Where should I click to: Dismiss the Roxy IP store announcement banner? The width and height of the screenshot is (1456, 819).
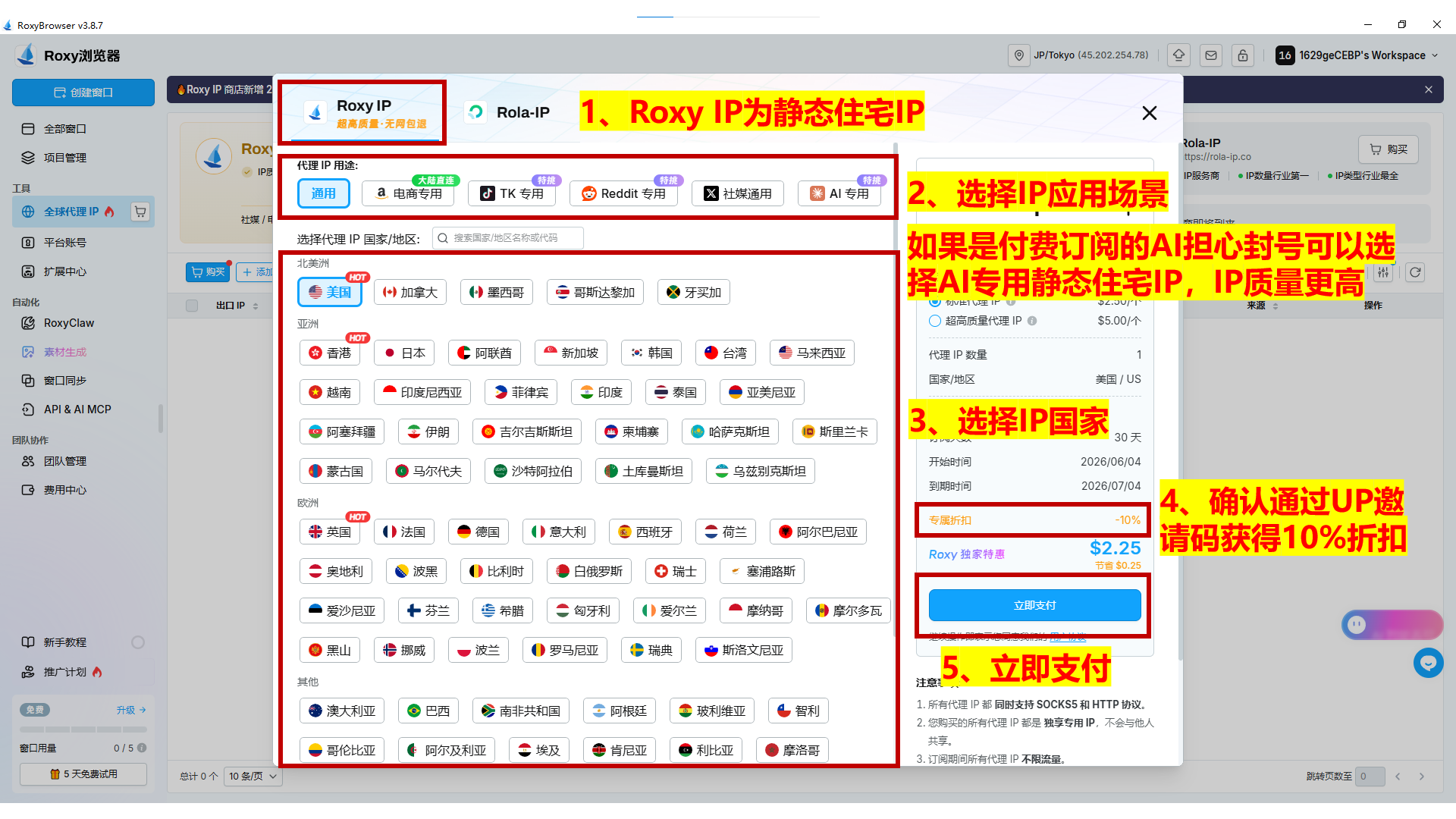pyautogui.click(x=1429, y=89)
